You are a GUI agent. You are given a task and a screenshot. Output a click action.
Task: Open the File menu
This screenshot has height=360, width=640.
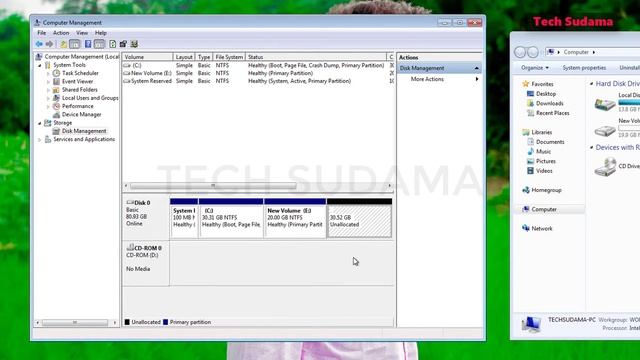(42, 33)
